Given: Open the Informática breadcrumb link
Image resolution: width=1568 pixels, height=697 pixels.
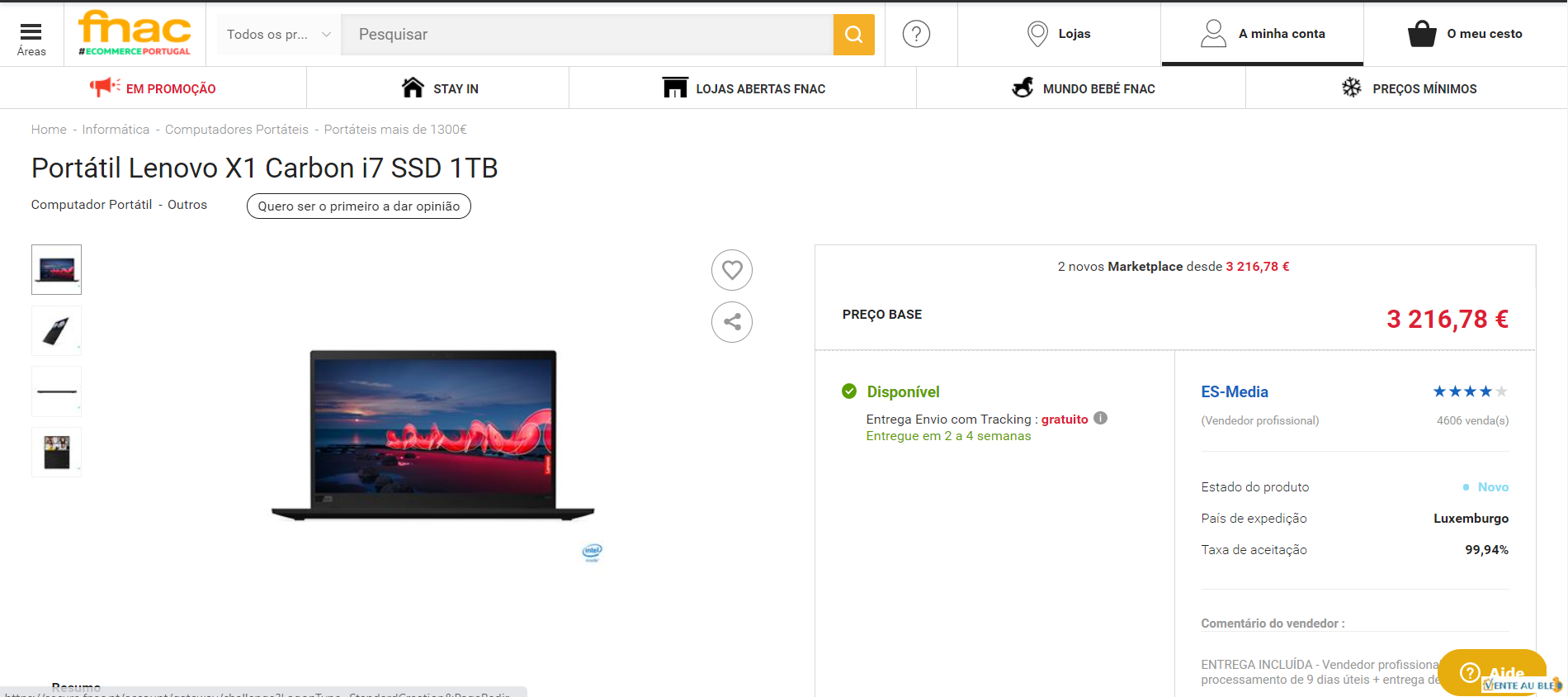Looking at the screenshot, I should (x=116, y=130).
